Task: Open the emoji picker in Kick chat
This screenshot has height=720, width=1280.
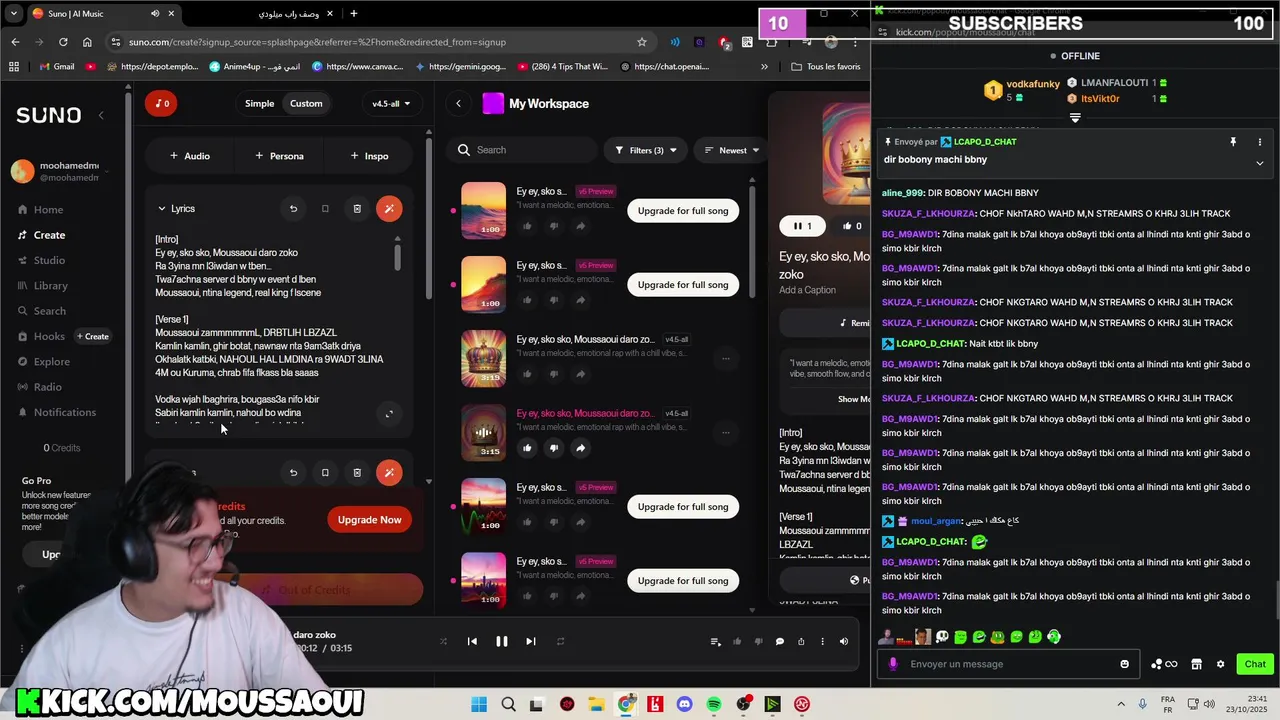Action: click(1125, 664)
